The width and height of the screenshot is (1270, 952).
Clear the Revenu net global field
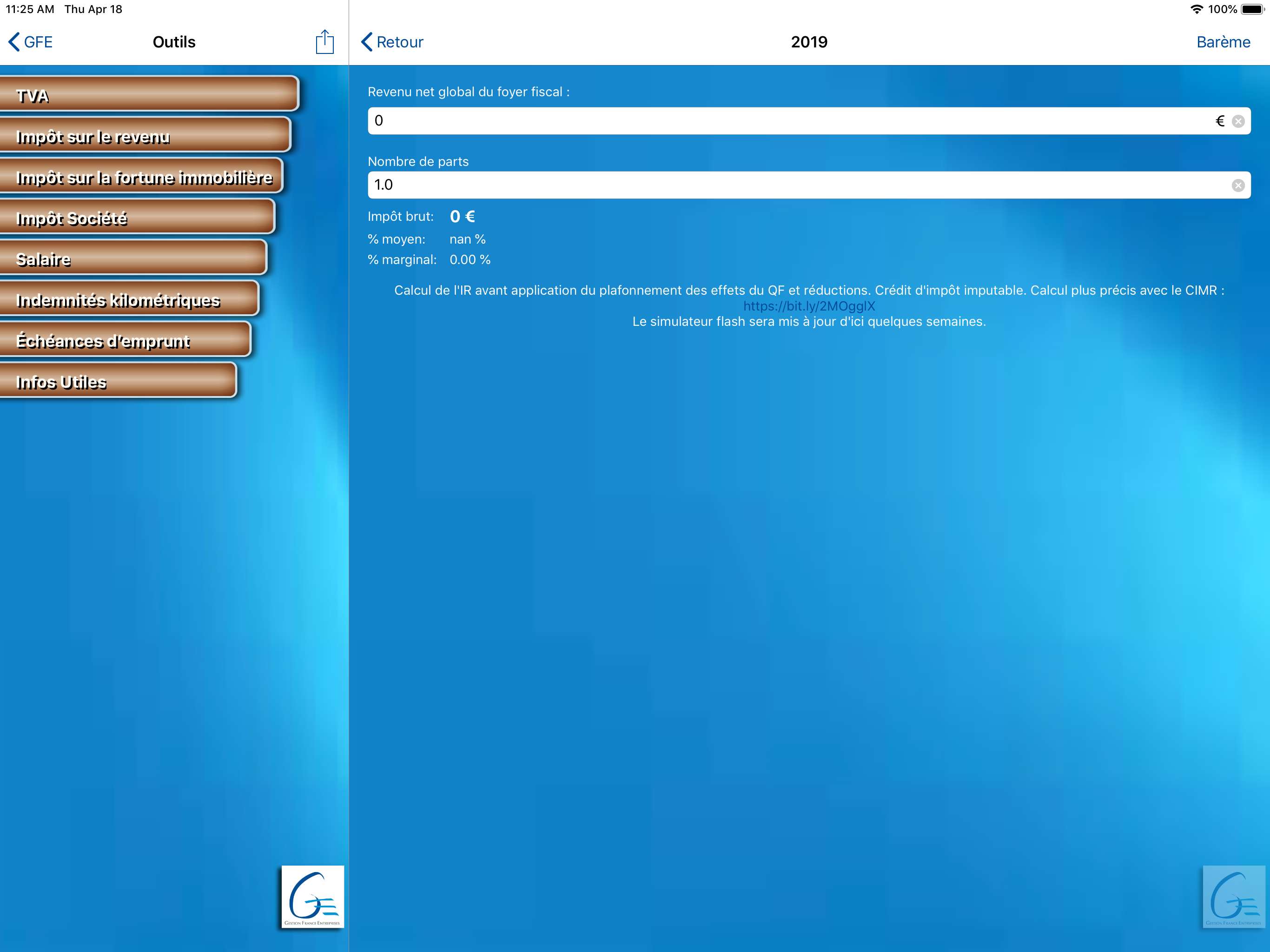pos(1238,121)
